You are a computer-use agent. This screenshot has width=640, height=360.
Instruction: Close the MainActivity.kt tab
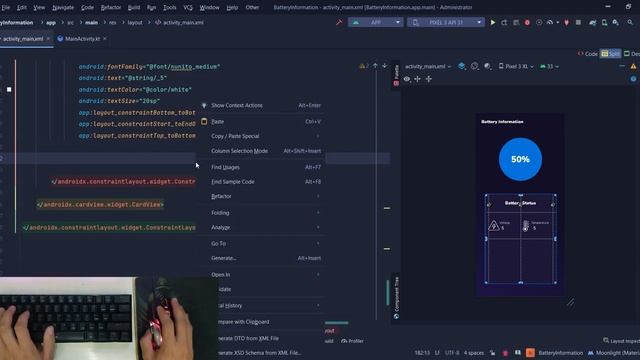105,39
